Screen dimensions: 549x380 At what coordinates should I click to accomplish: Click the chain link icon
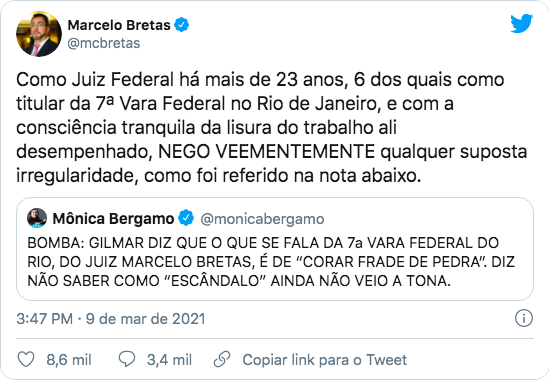tap(222, 359)
